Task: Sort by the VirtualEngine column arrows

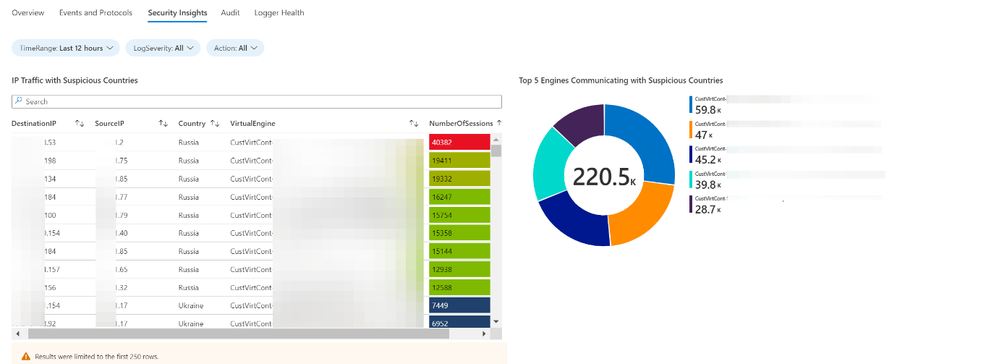Action: [x=413, y=123]
